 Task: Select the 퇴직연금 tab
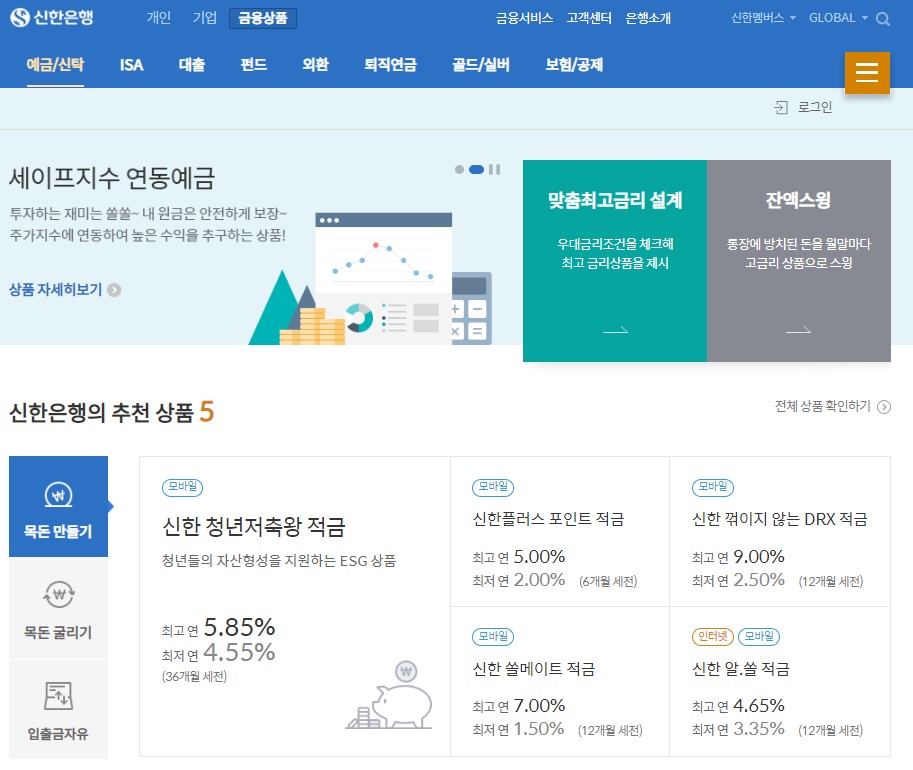point(391,65)
